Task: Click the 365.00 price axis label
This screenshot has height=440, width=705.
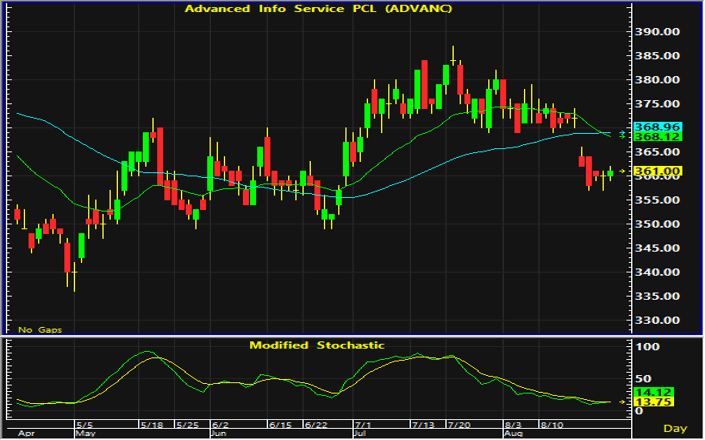Action: 657,152
